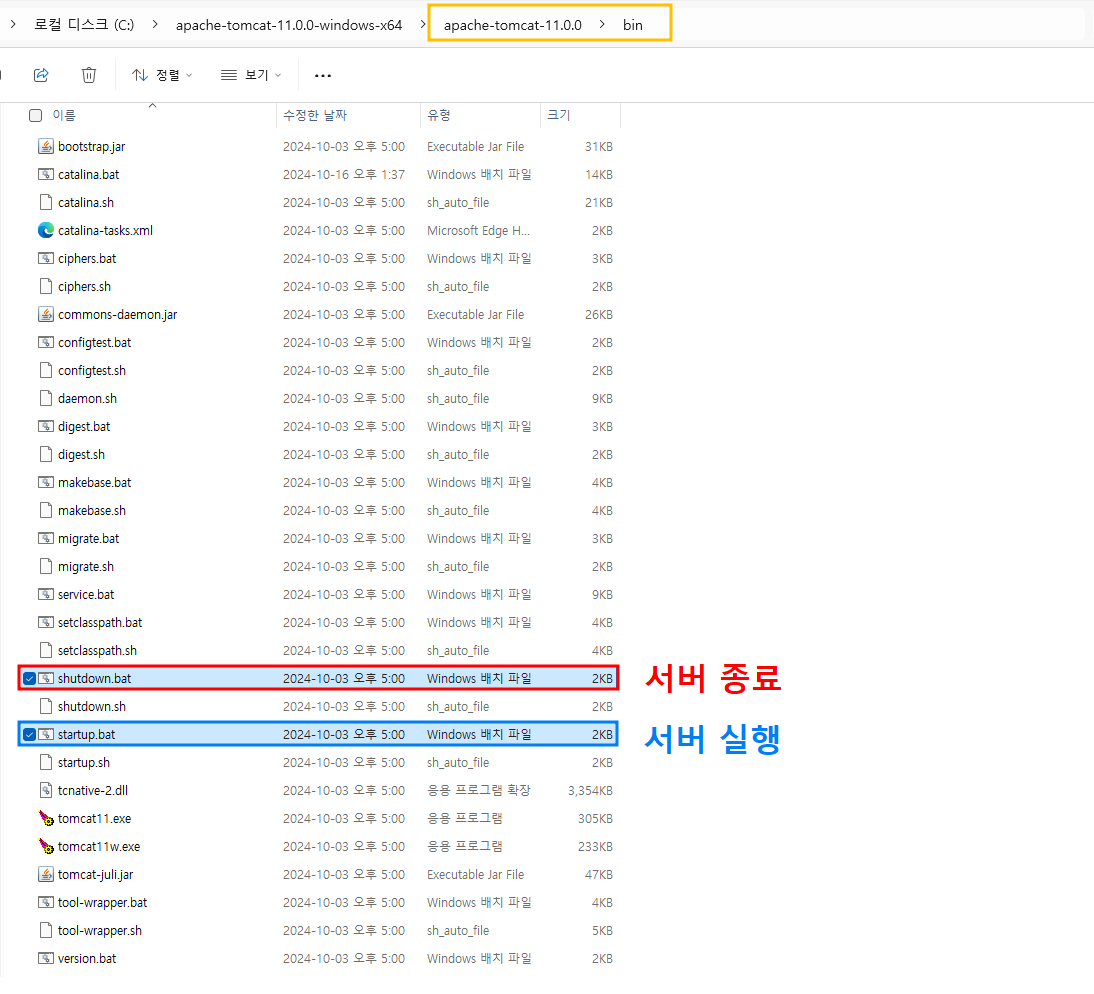Click the service.bat file icon
This screenshot has width=1094, height=994.
(x=45, y=594)
